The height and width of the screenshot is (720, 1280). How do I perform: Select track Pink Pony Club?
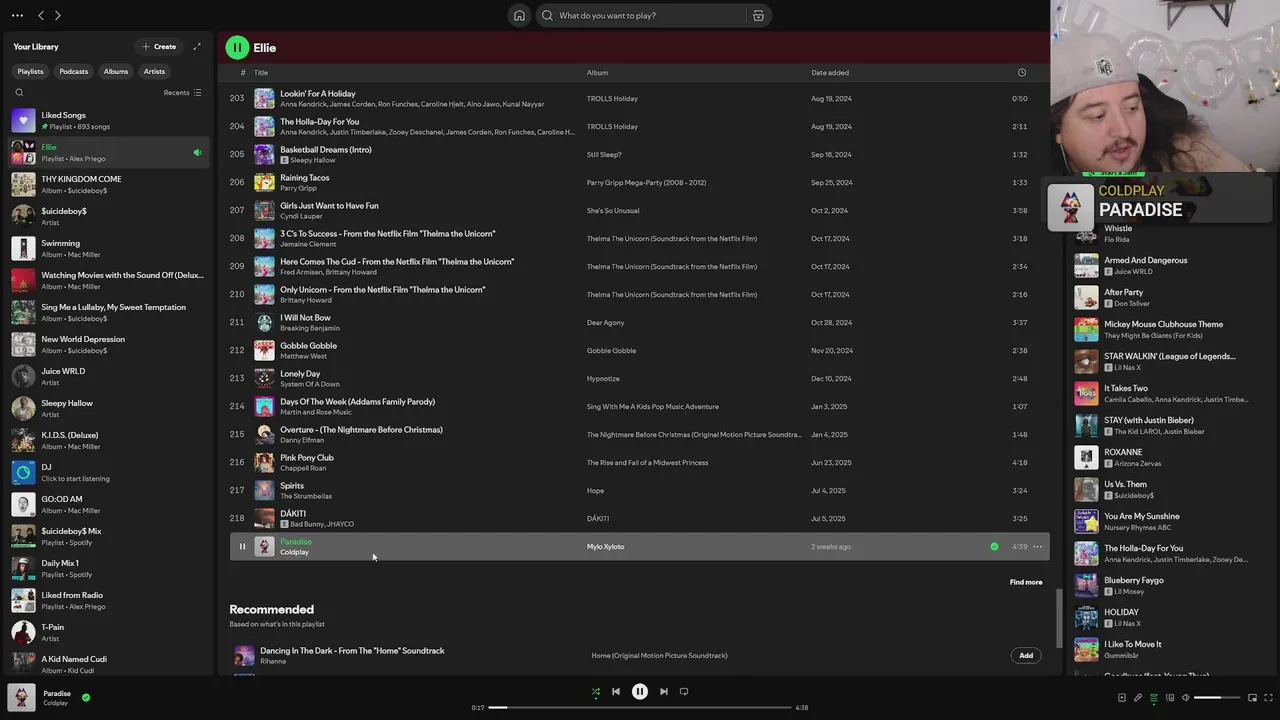(639, 462)
